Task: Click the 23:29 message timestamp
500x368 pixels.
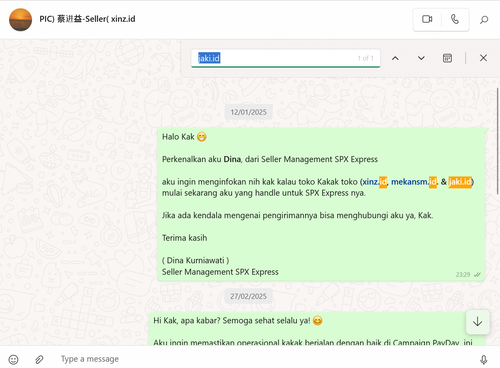Action: (463, 275)
